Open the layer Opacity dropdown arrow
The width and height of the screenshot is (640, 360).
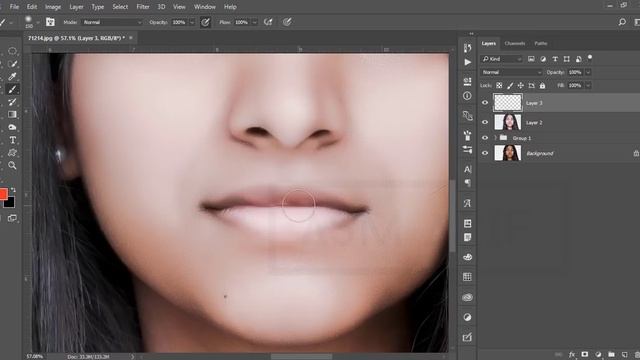(x=588, y=72)
